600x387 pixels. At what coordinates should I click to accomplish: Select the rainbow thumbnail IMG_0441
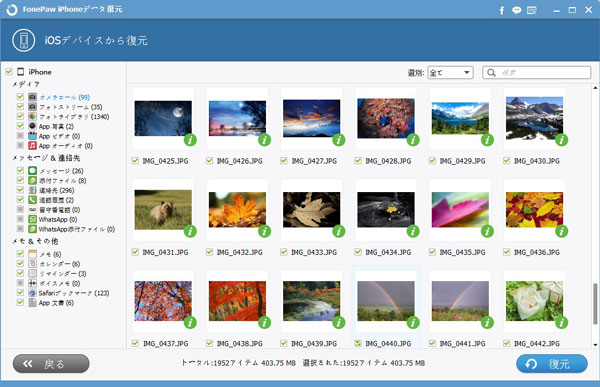pos(460,301)
